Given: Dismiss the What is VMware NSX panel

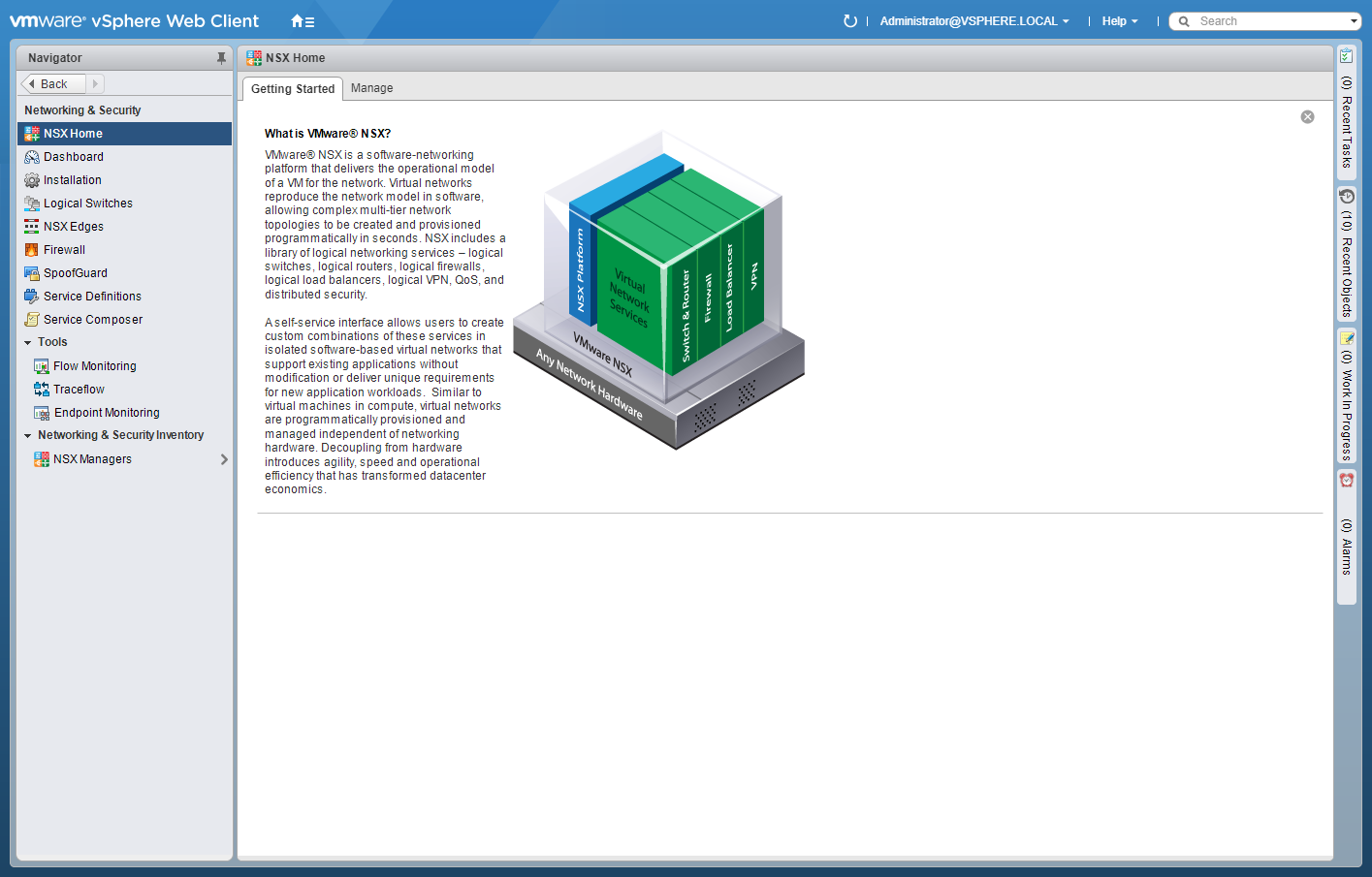Looking at the screenshot, I should point(1307,117).
